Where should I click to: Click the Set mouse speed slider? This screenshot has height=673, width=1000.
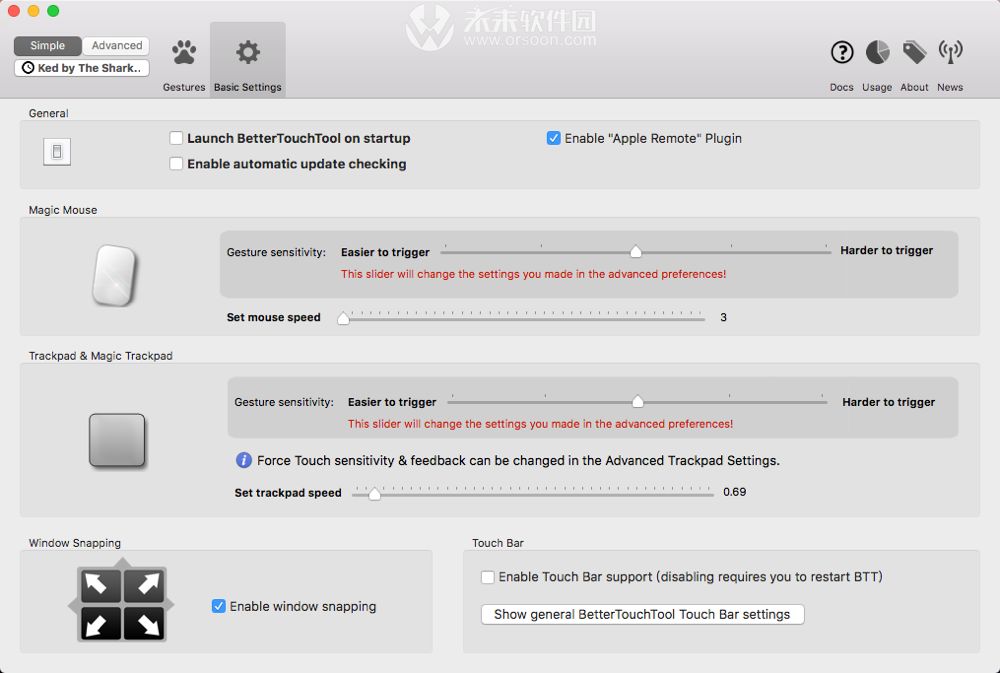[523, 317]
